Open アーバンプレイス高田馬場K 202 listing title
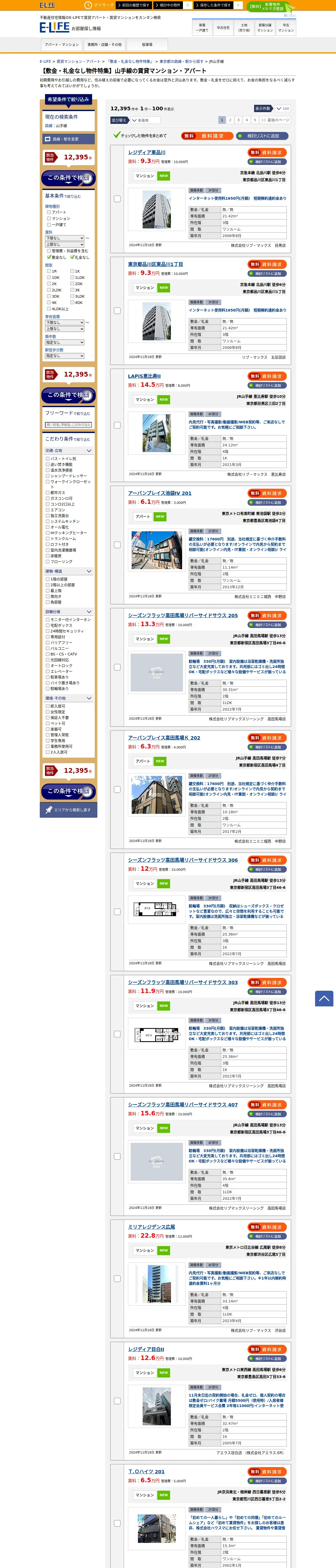Image resolution: width=336 pixels, height=1568 pixels. click(164, 738)
